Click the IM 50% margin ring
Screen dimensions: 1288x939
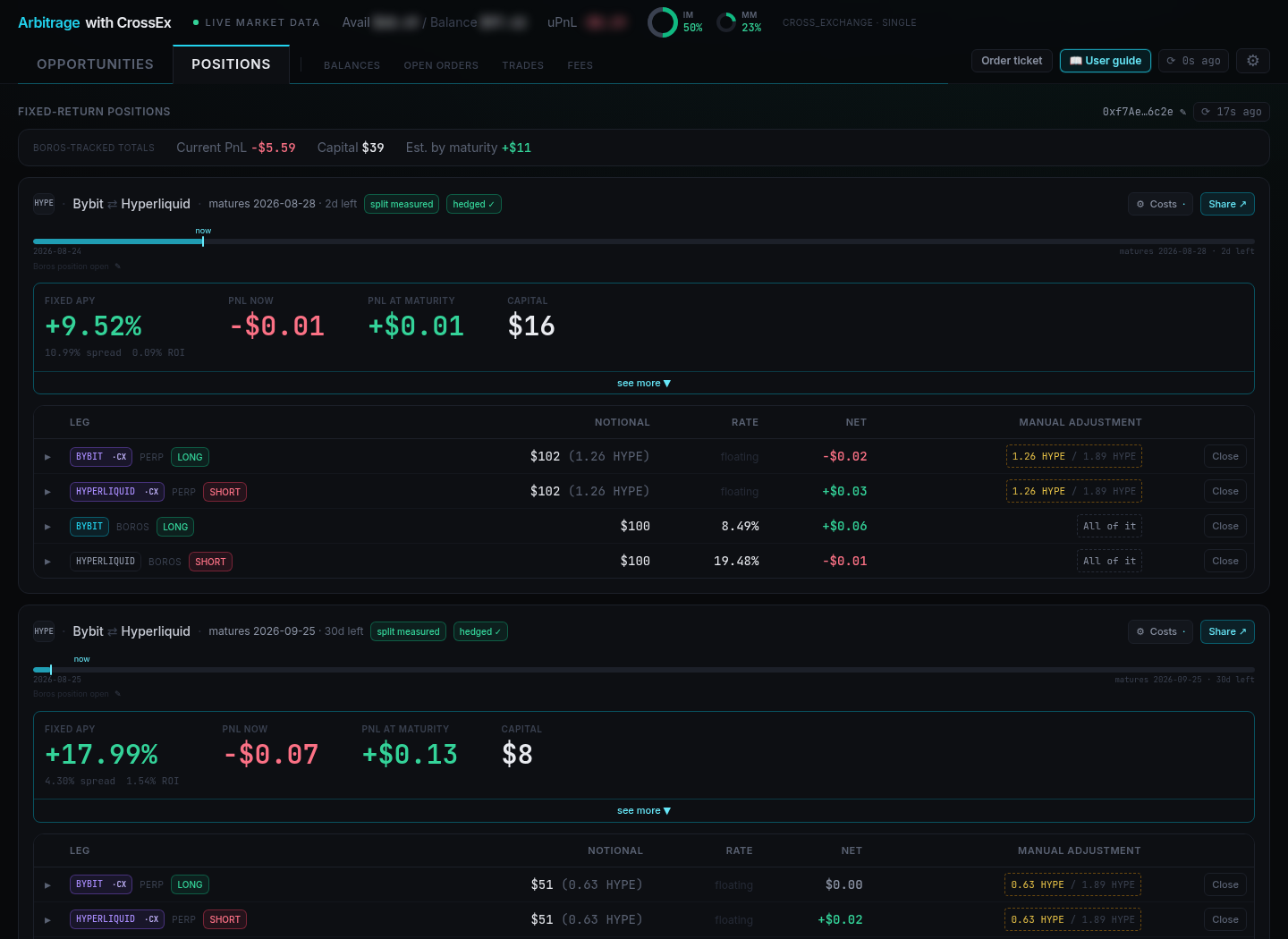663,22
